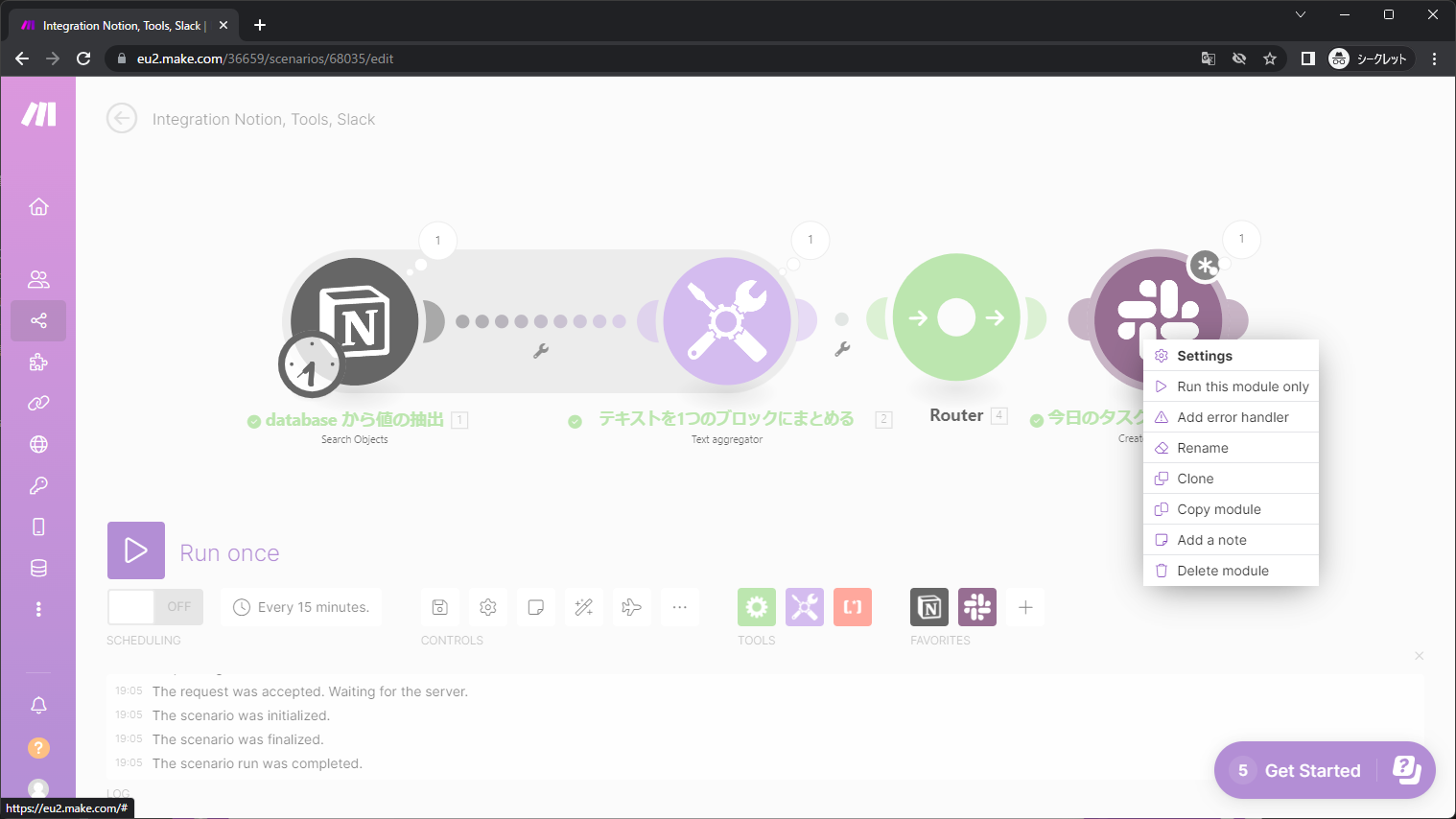Go back using the circled arrow beside the scenario title
The width and height of the screenshot is (1456, 819).
point(122,119)
